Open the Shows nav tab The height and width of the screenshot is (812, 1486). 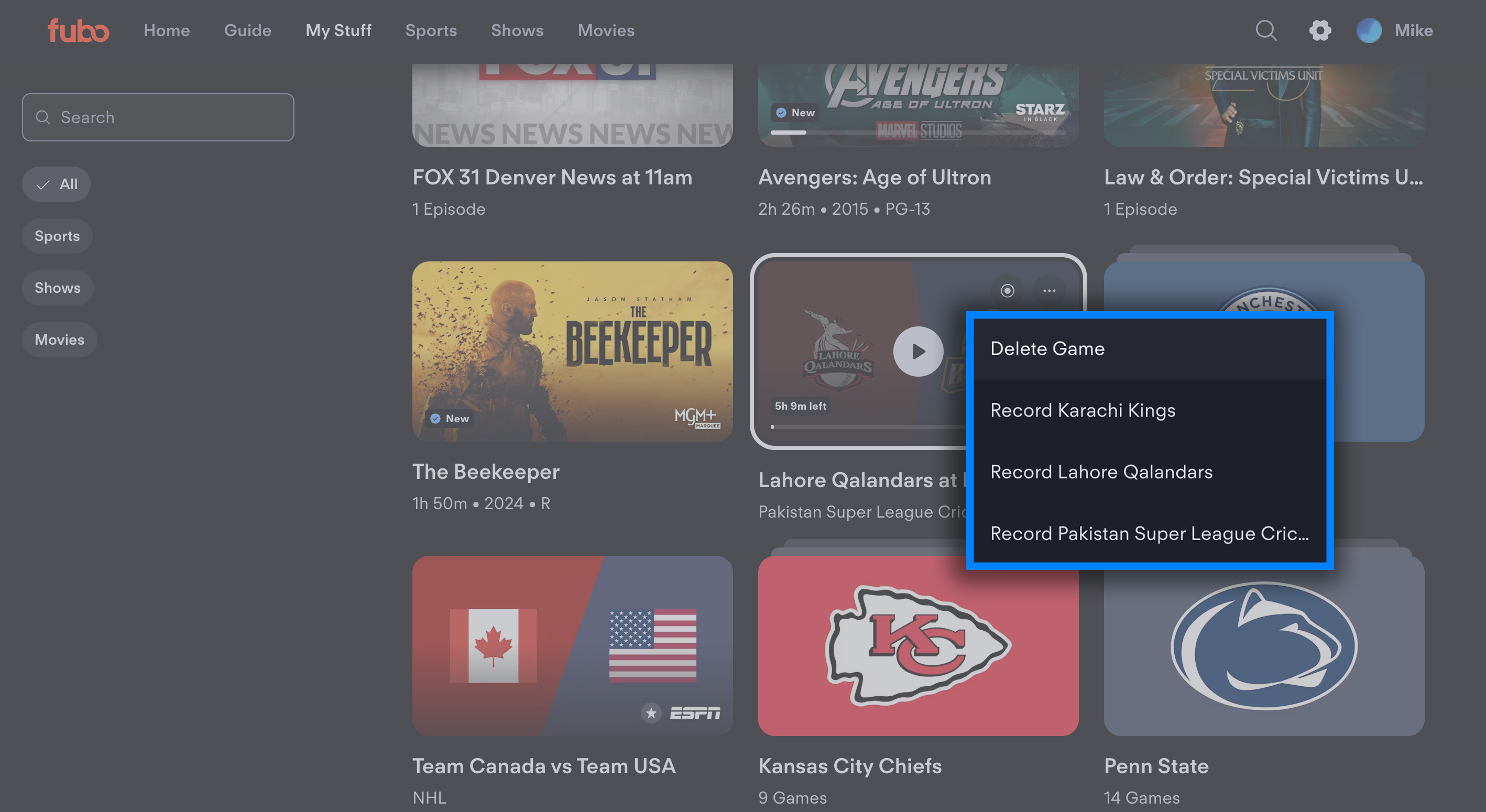click(x=517, y=30)
